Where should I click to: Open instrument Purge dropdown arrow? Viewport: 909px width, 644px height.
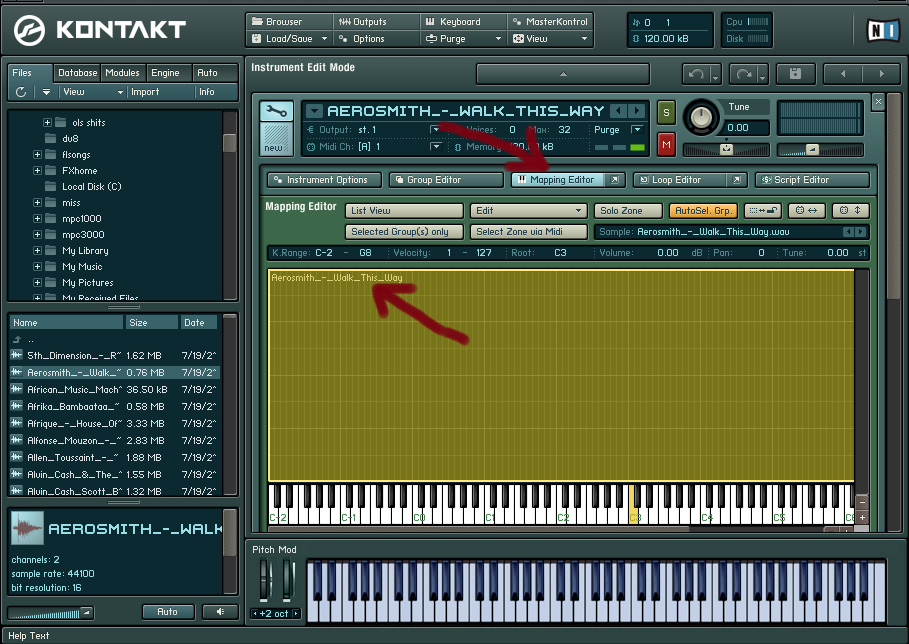click(x=637, y=129)
